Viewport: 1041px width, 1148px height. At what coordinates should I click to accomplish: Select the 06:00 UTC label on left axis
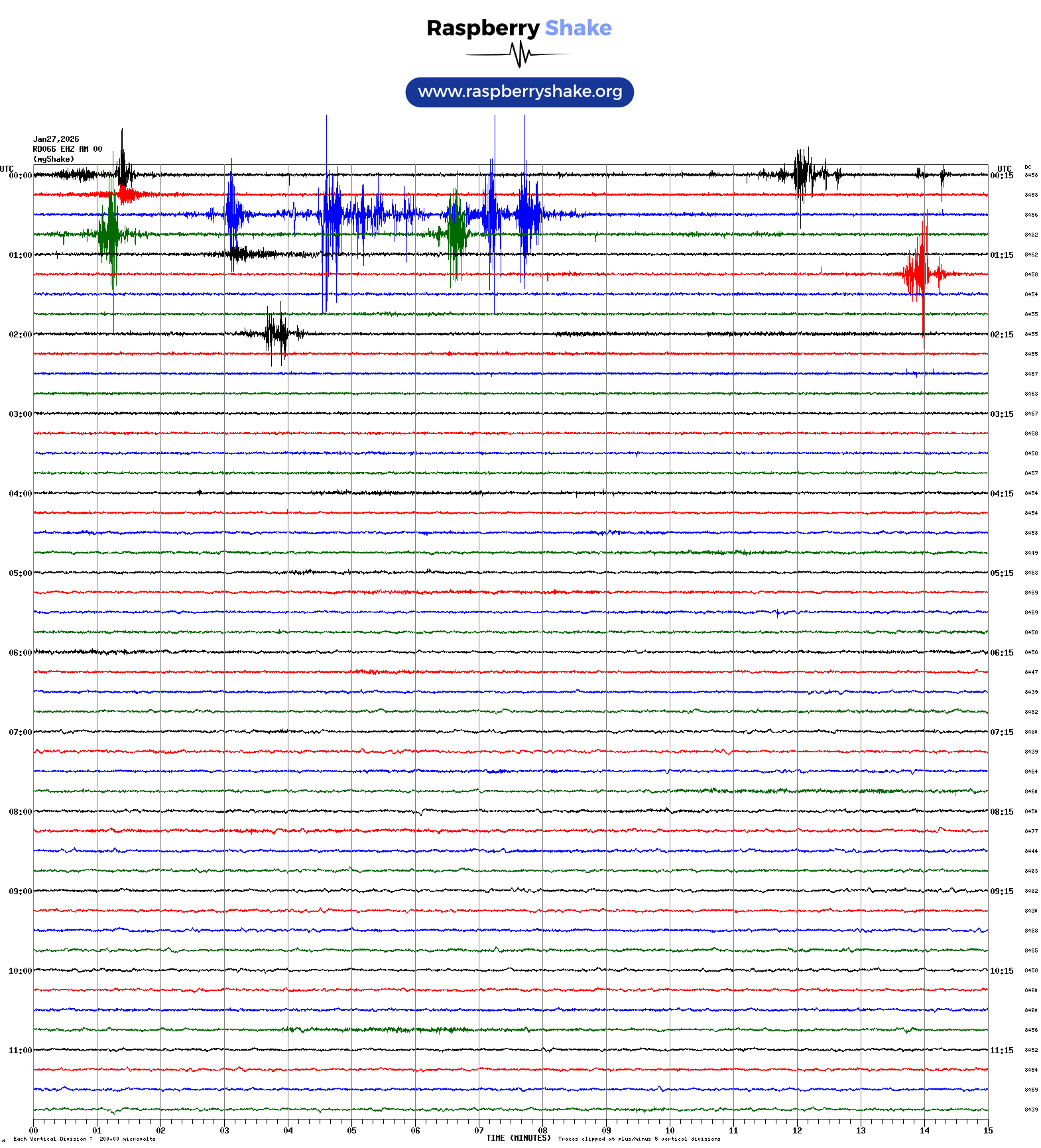20,653
